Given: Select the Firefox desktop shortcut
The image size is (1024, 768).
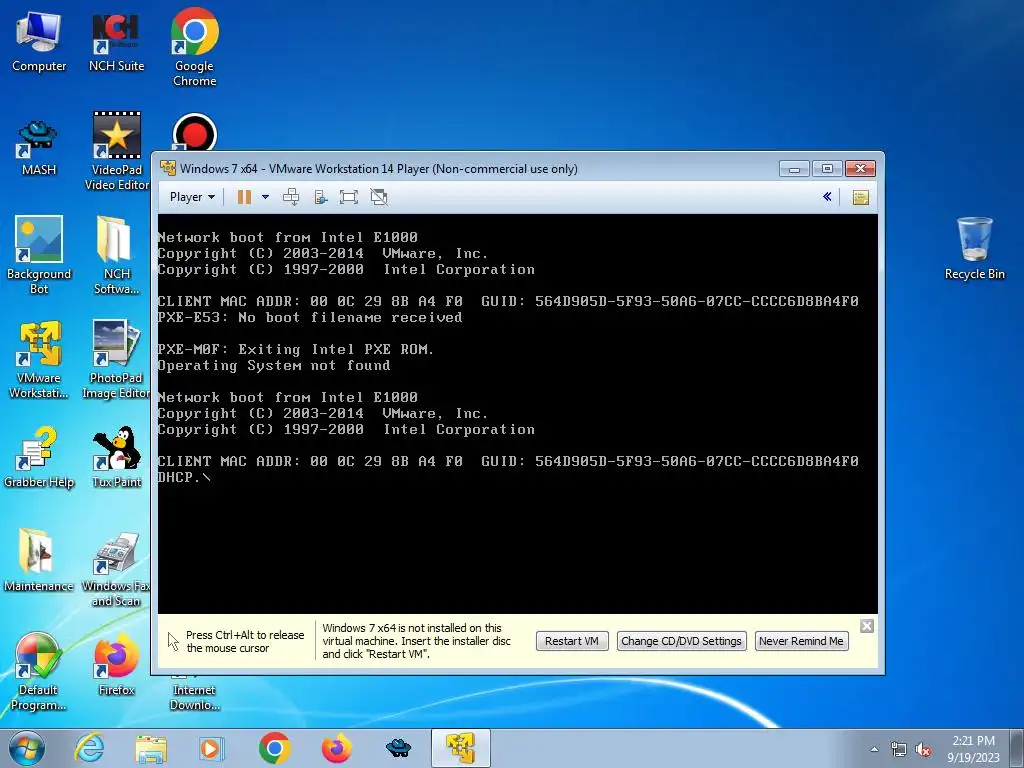Looking at the screenshot, I should [x=116, y=664].
